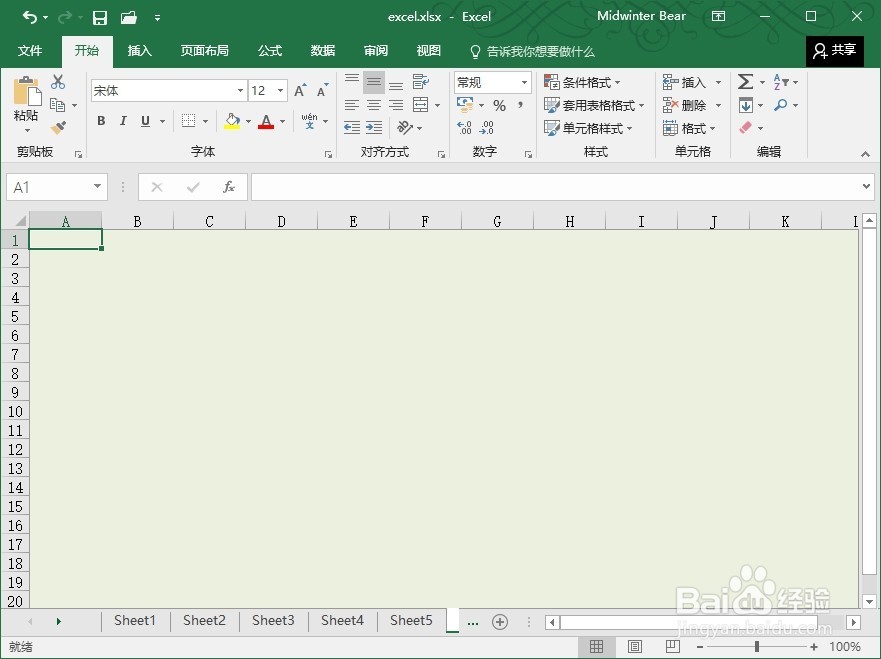Toggle align text left
This screenshot has width=881, height=659.
point(352,105)
